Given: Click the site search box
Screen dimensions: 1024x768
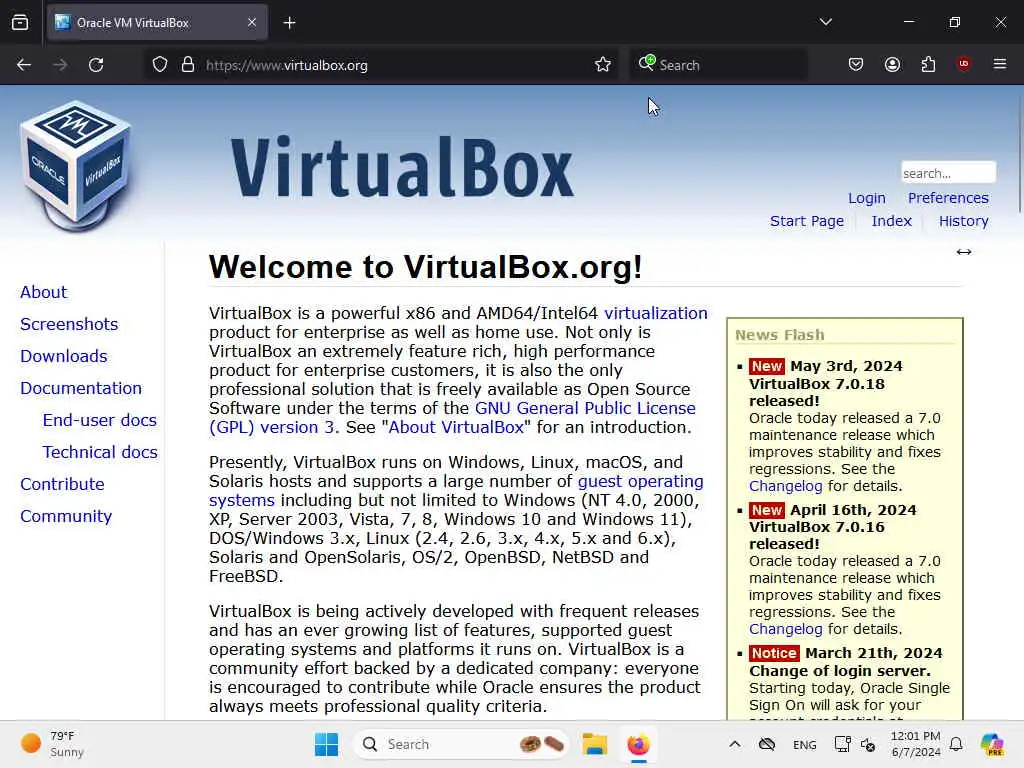Looking at the screenshot, I should coord(948,173).
